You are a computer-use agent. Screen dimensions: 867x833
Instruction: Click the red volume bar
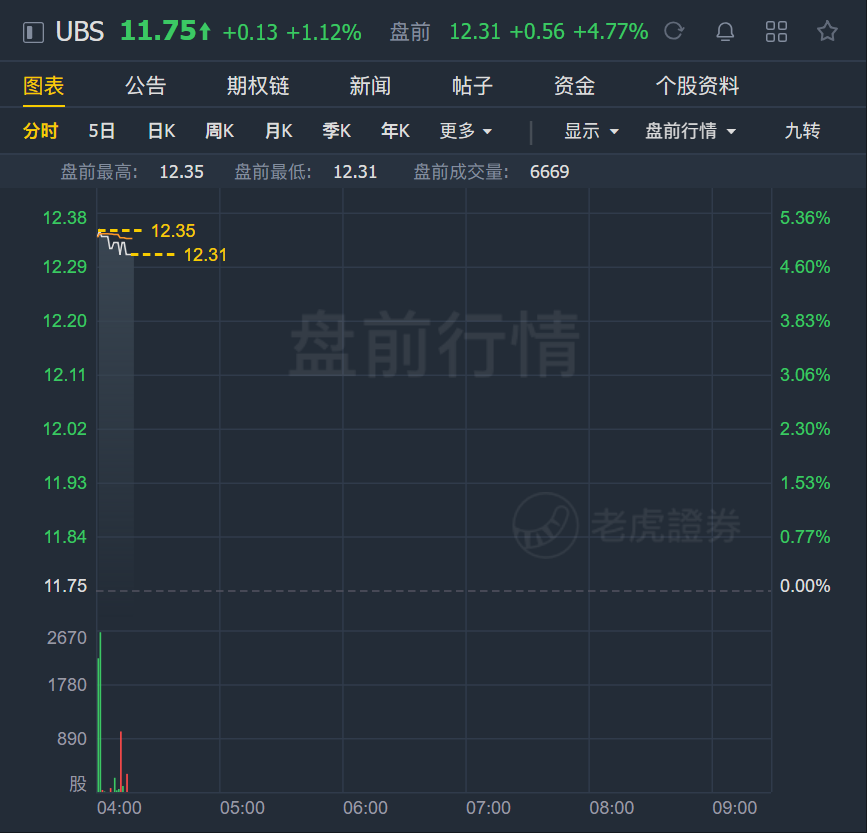point(121,762)
